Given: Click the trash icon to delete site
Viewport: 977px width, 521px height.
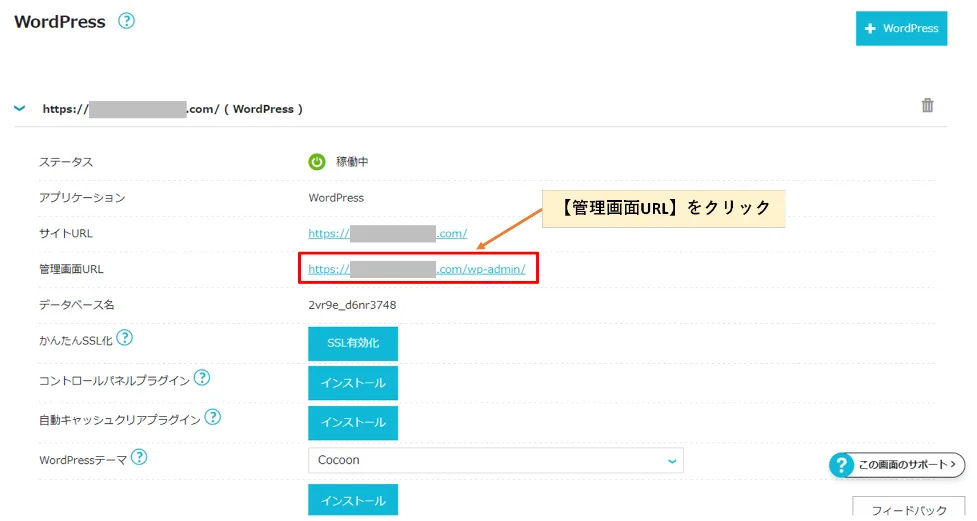Looking at the screenshot, I should click(x=927, y=106).
